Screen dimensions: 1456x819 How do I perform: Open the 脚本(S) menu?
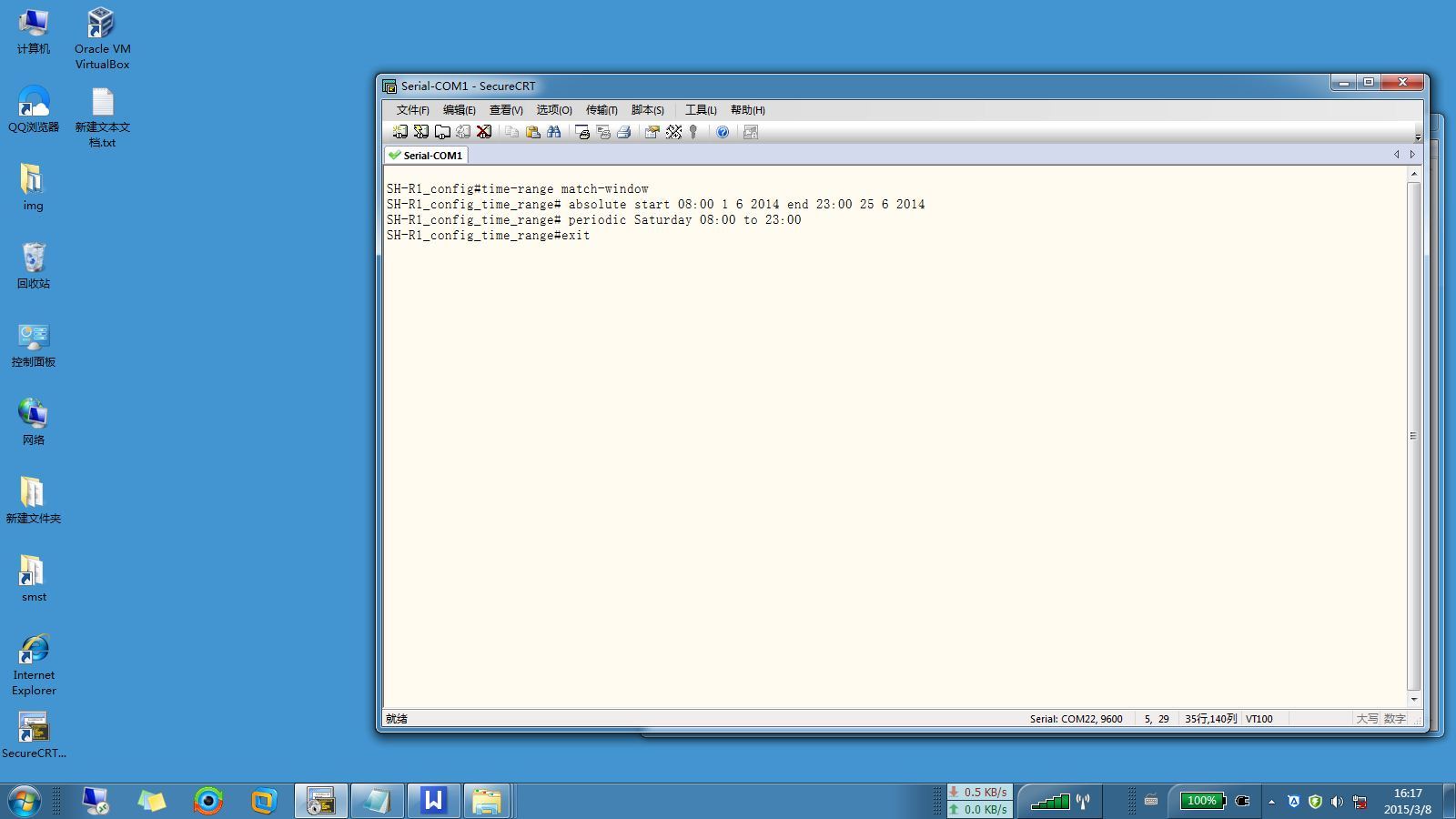coord(648,110)
